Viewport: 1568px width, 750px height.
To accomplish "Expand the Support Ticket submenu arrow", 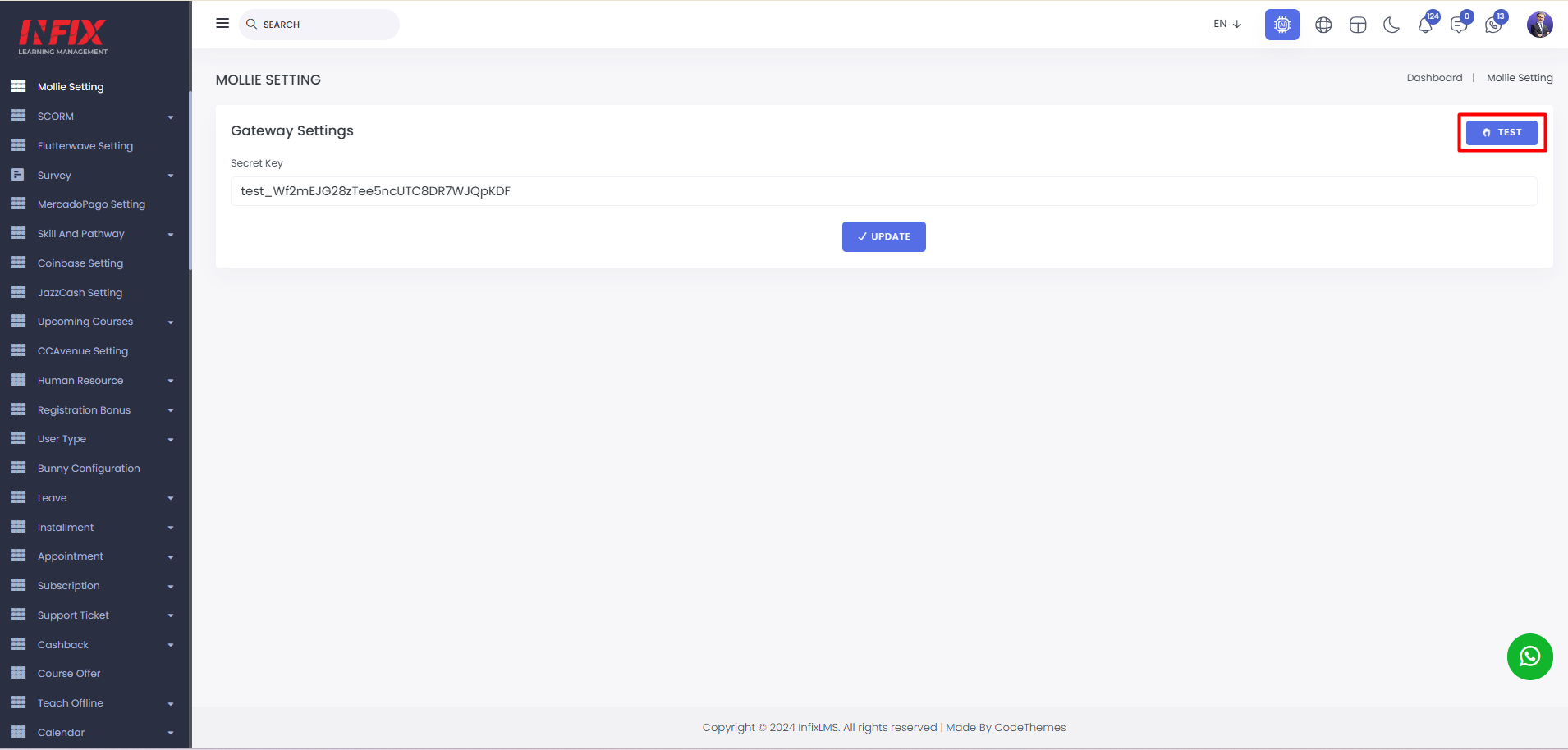I will [171, 615].
